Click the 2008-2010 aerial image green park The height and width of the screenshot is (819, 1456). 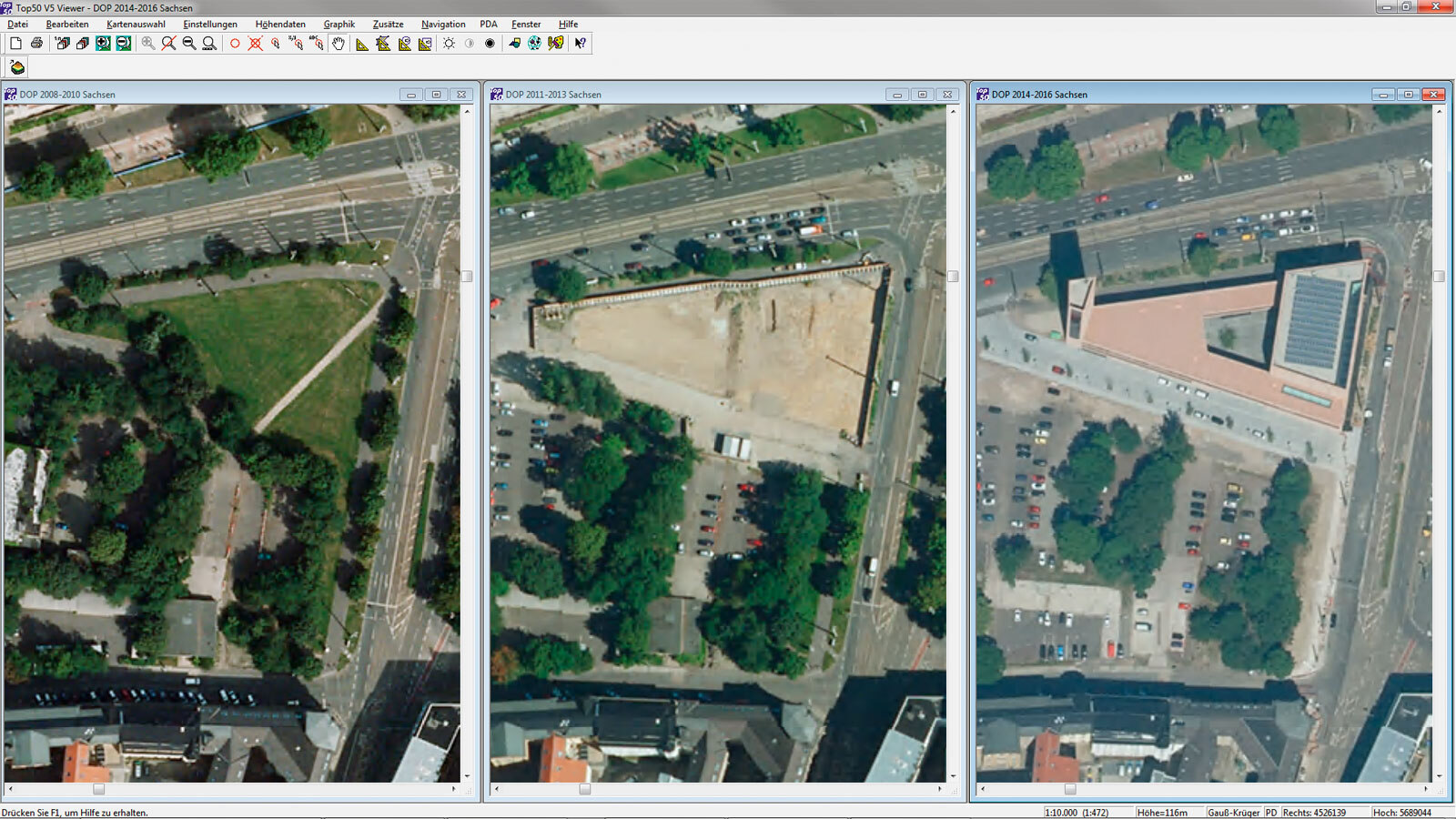[x=232, y=443]
